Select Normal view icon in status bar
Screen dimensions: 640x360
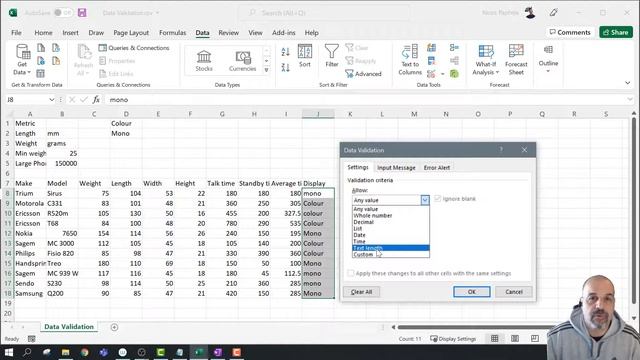click(495, 338)
